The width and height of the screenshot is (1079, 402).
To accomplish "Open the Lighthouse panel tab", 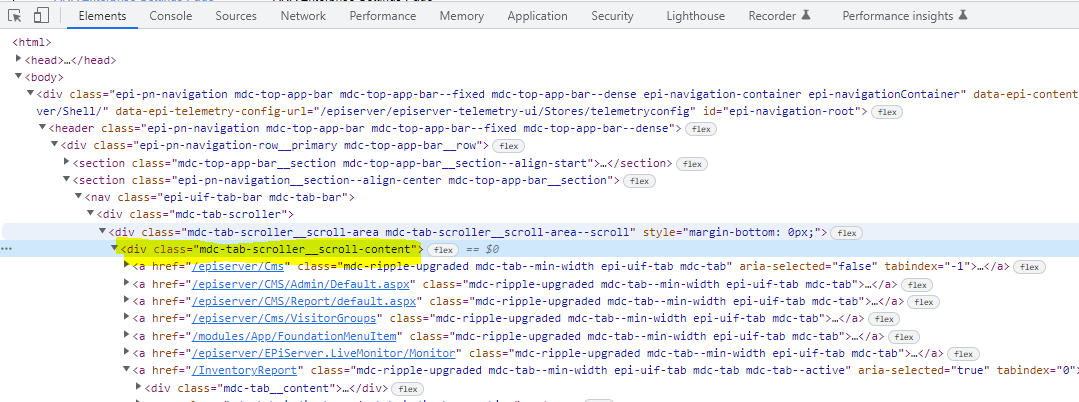I will pos(696,16).
